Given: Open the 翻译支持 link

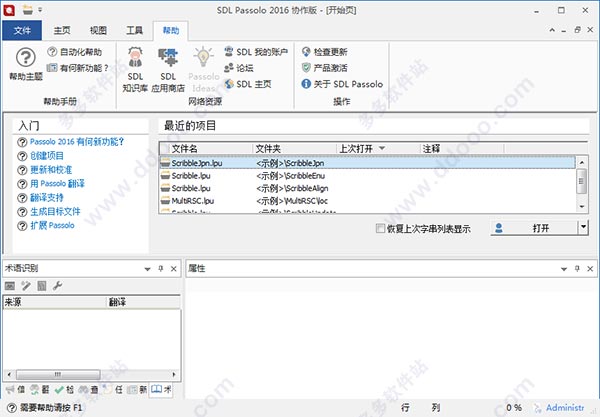Looking at the screenshot, I should point(47,197).
